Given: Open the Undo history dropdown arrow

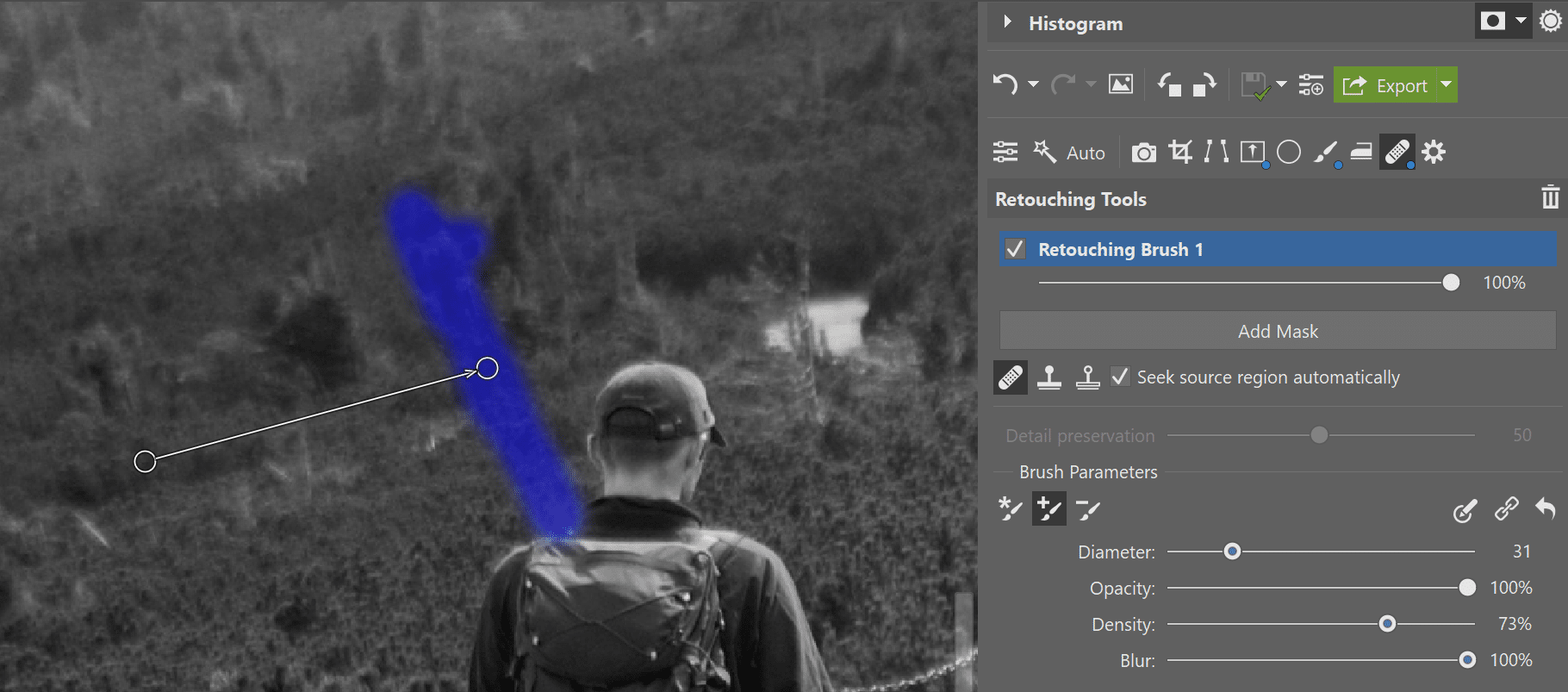Looking at the screenshot, I should pyautogui.click(x=1033, y=84).
